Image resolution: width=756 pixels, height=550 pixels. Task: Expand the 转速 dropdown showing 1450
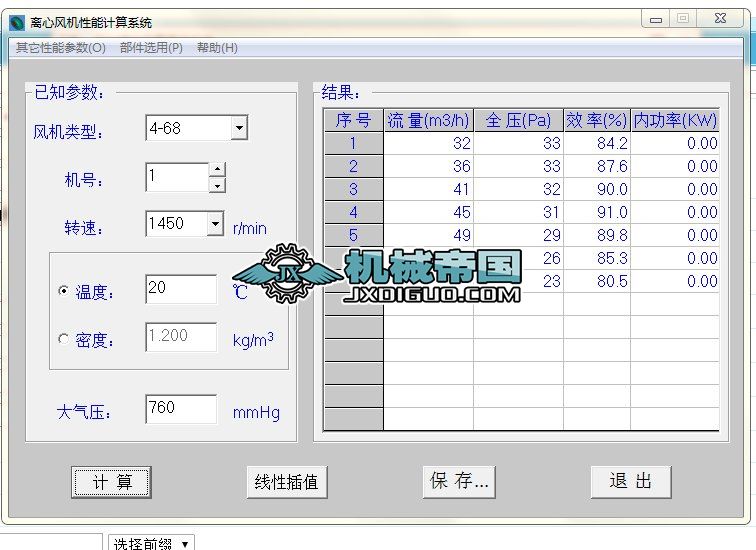[x=215, y=224]
